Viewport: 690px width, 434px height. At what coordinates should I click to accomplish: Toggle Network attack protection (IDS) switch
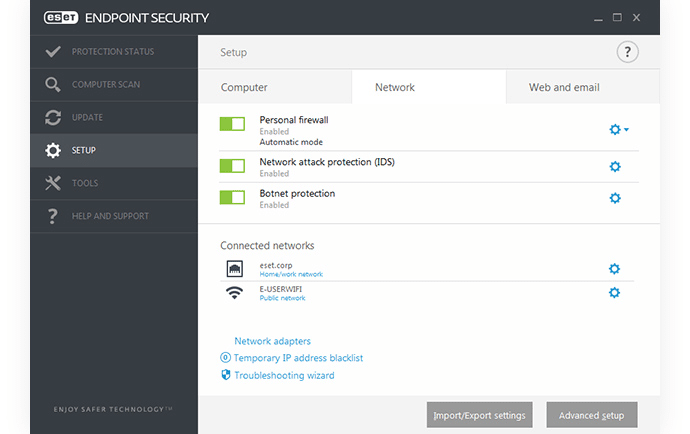point(232,166)
